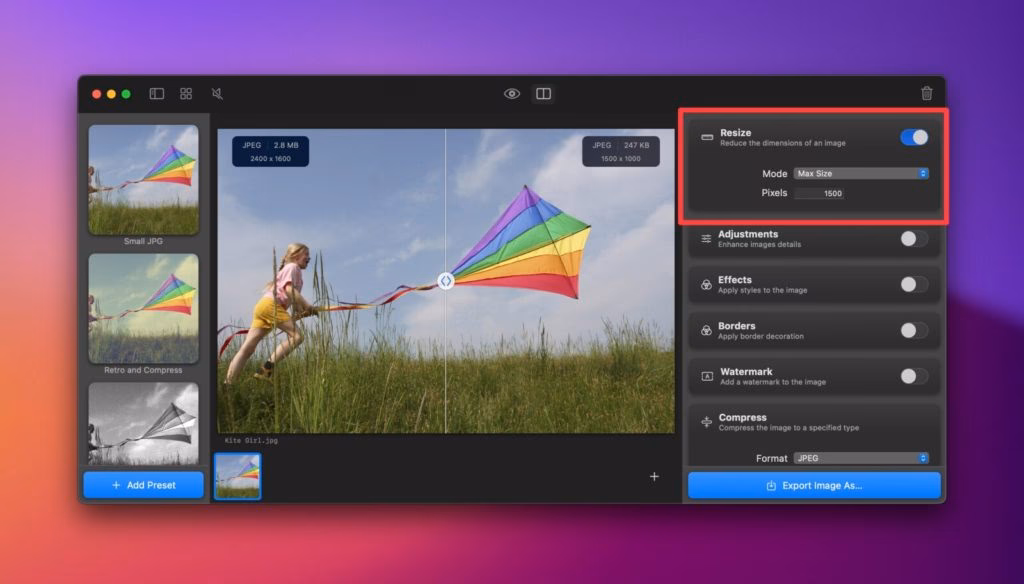Viewport: 1024px width, 584px height.
Task: Click the Compress section icon
Action: pos(707,423)
